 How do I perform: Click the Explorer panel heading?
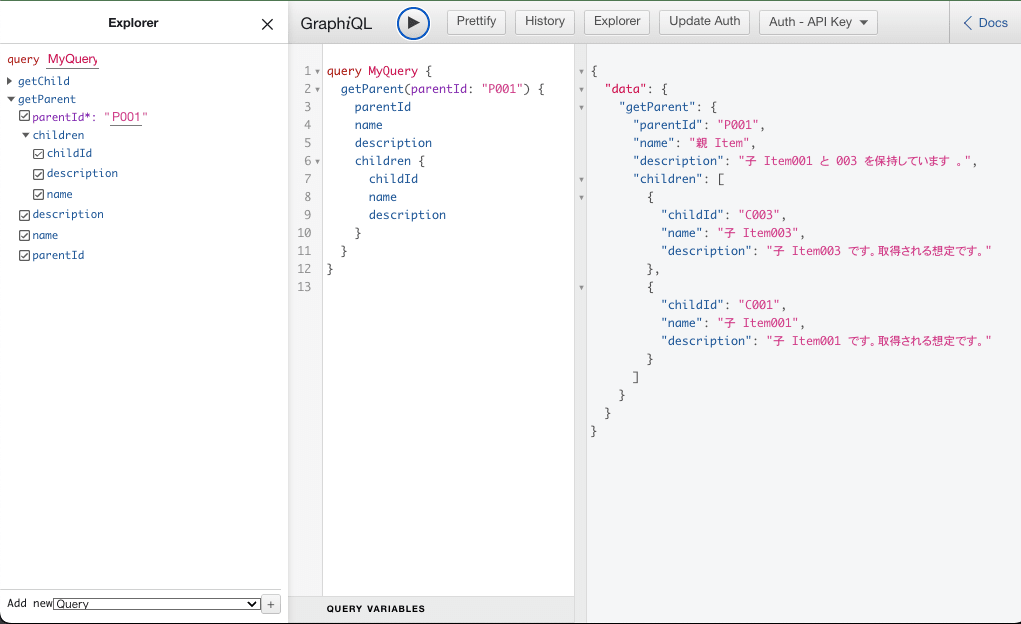(x=133, y=23)
